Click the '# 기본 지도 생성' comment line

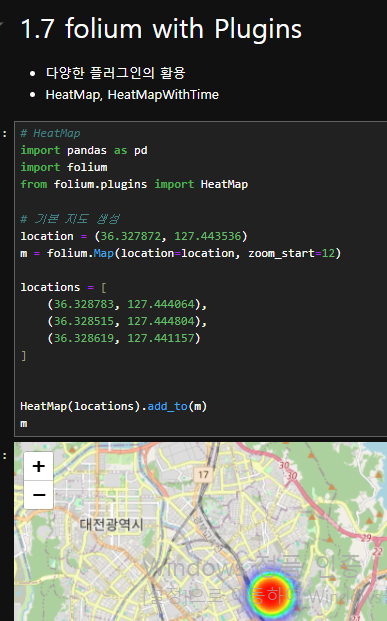(x=70, y=219)
